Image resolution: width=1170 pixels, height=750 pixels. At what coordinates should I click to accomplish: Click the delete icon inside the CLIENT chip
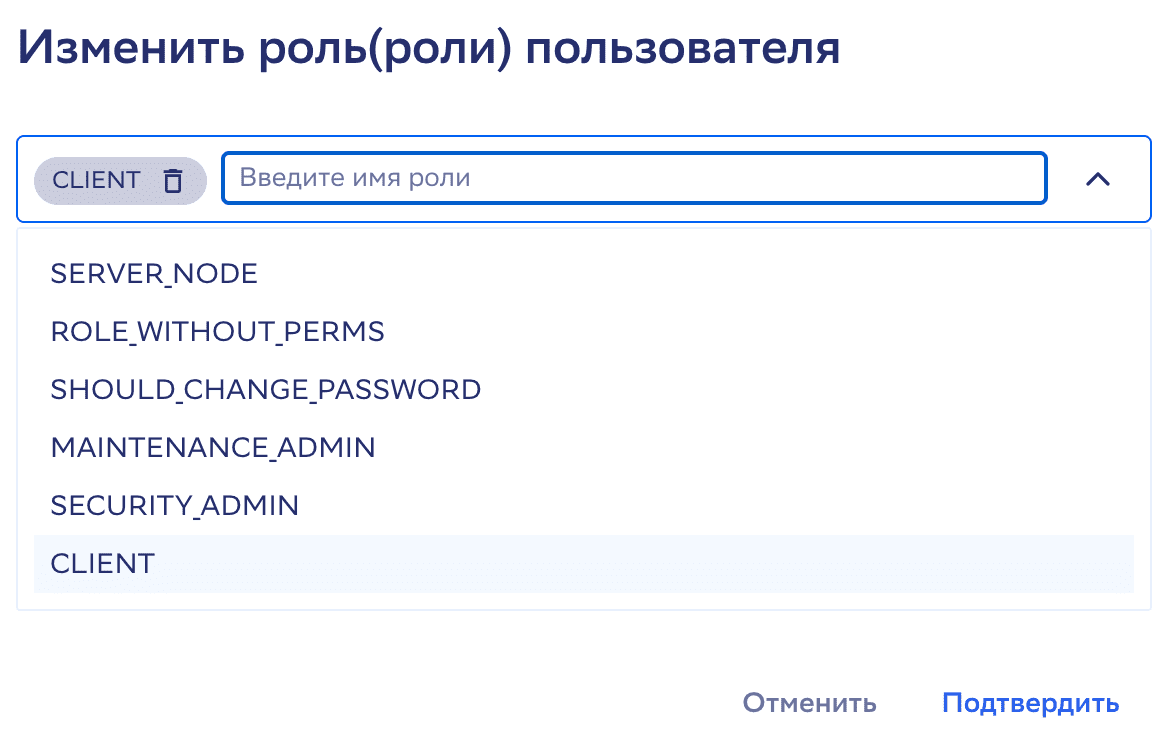(174, 181)
